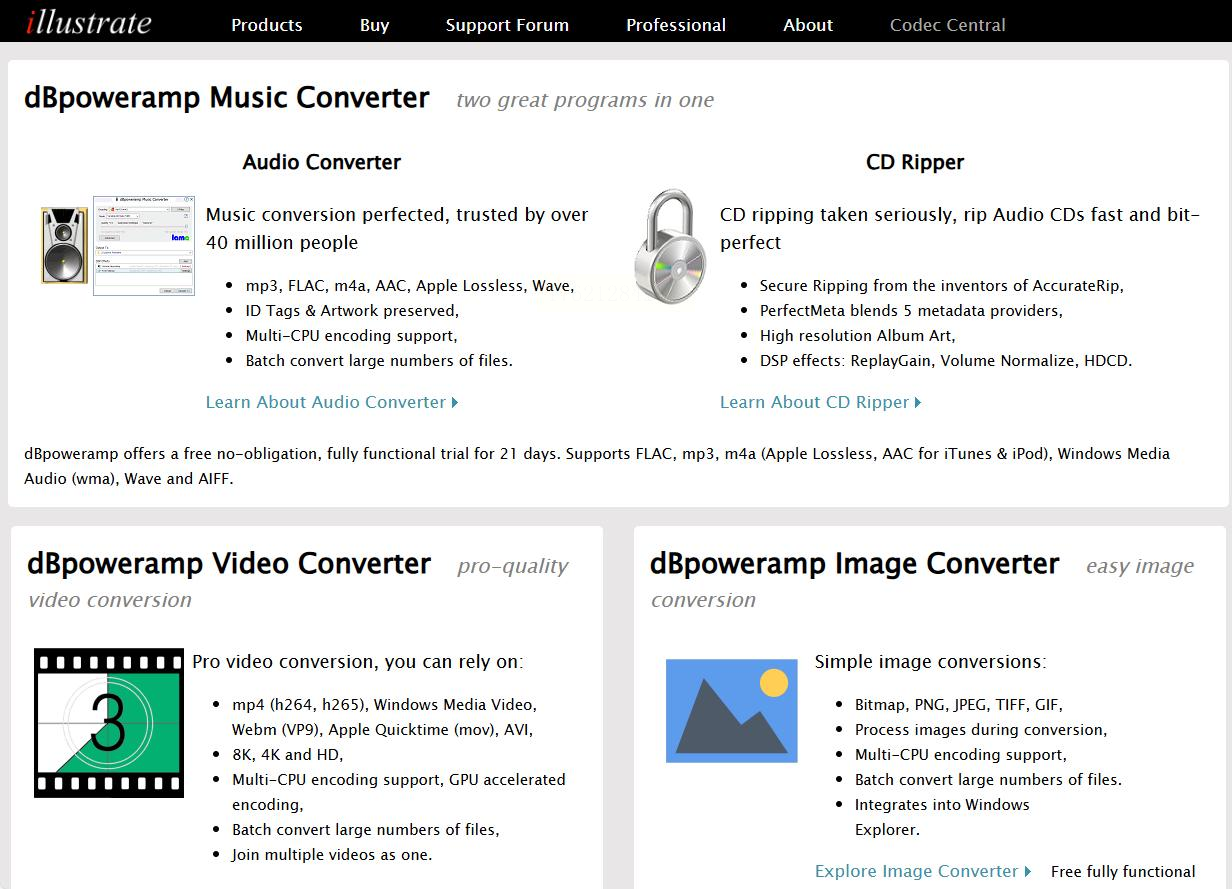Open the About menu item

click(x=808, y=25)
